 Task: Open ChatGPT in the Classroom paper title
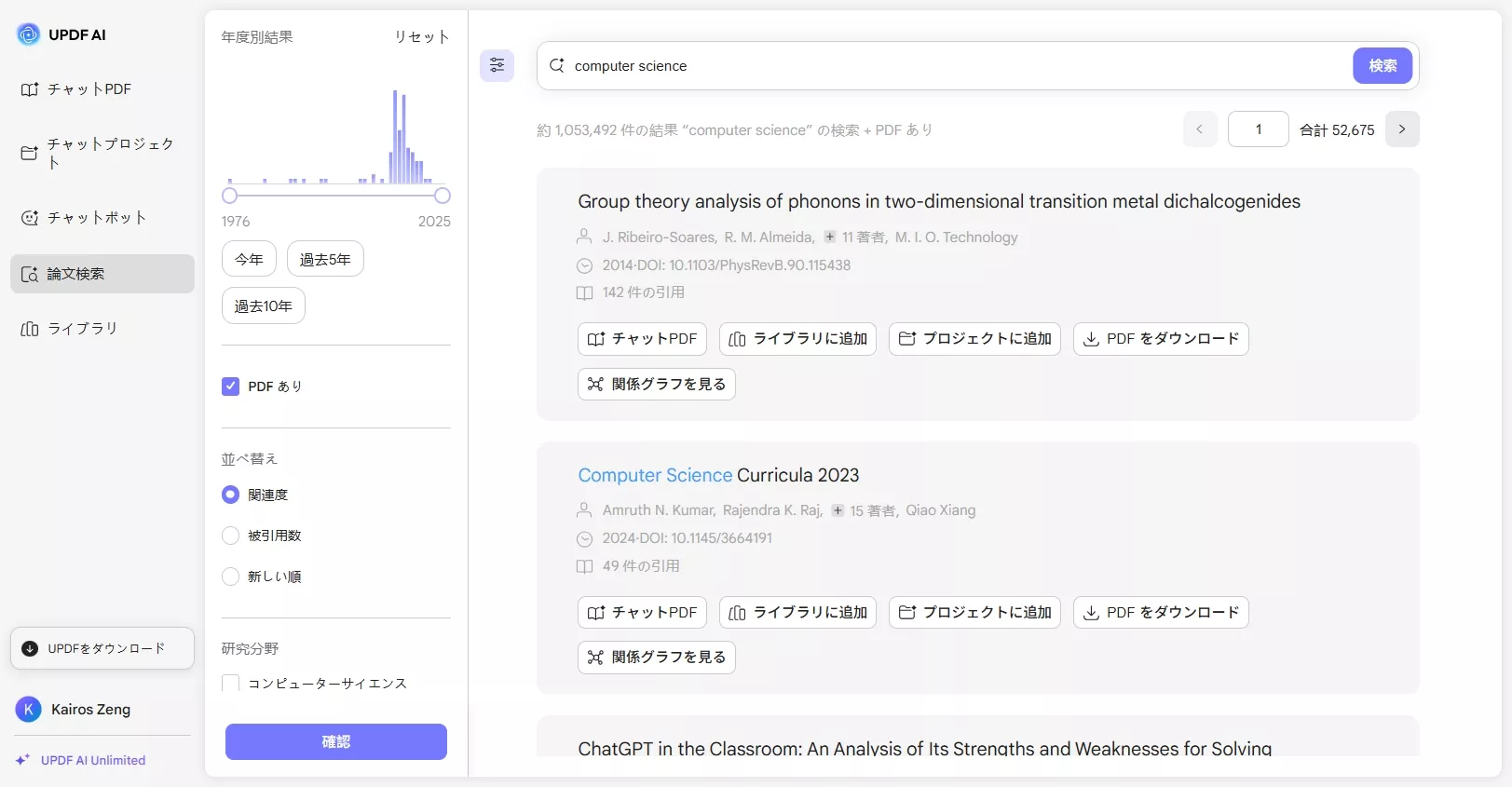click(924, 748)
